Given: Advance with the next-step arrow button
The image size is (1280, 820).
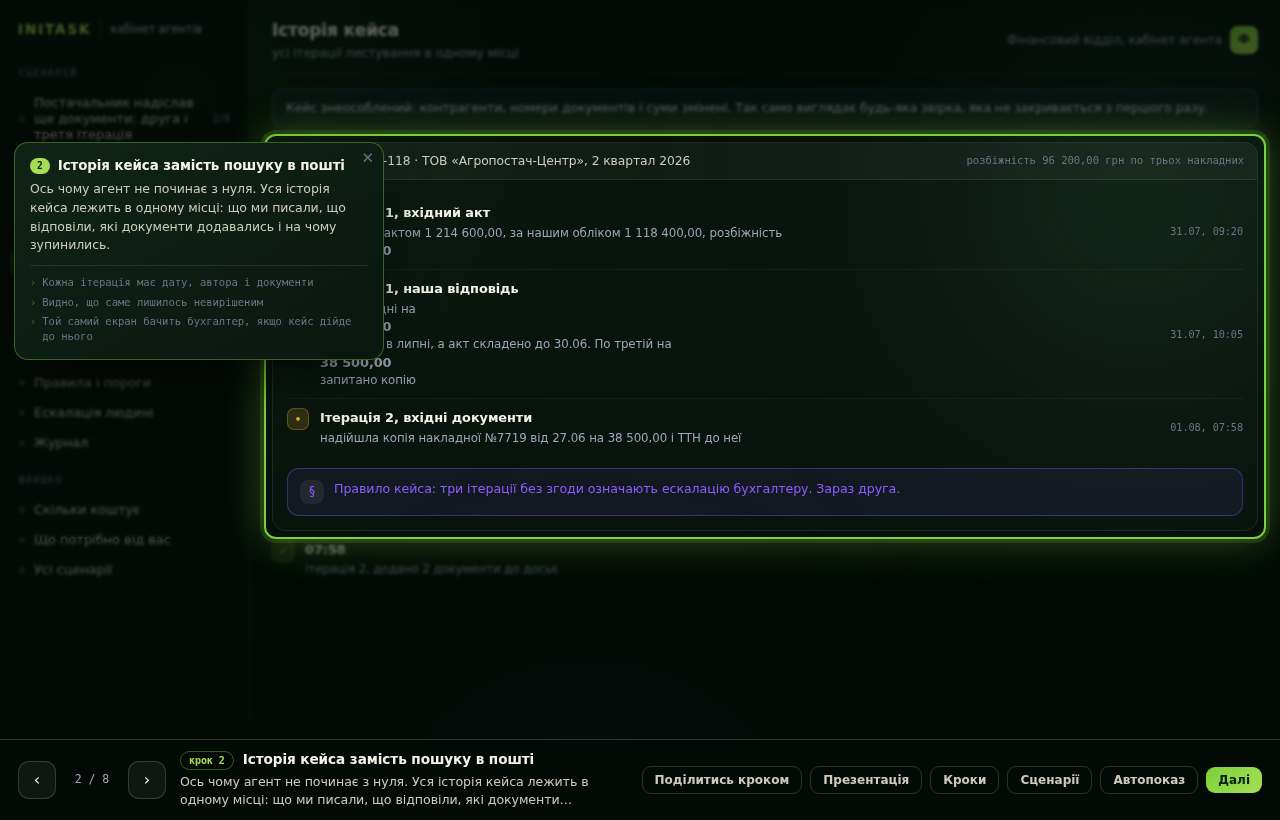Looking at the screenshot, I should pos(147,780).
